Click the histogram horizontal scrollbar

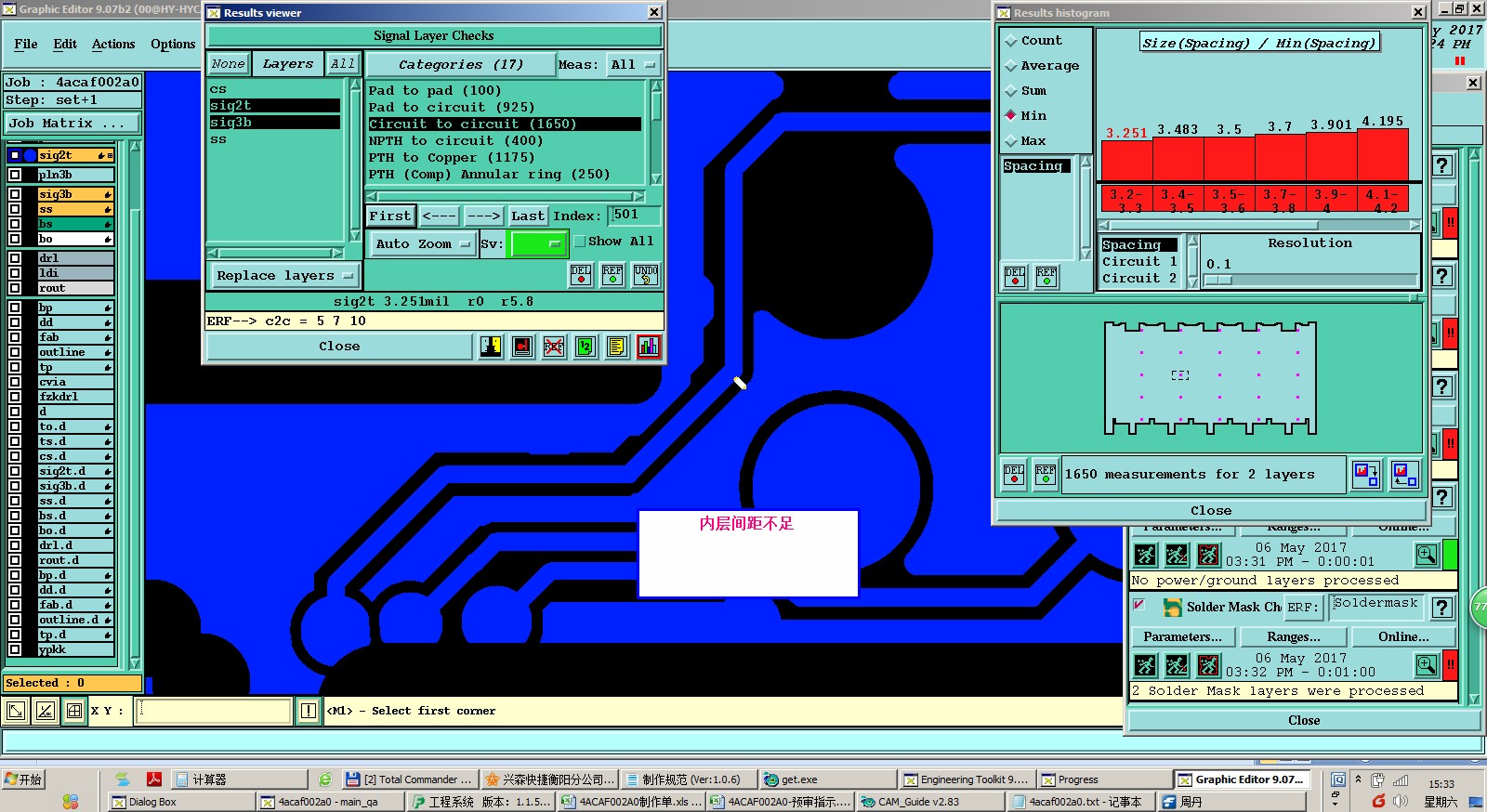(1259, 225)
